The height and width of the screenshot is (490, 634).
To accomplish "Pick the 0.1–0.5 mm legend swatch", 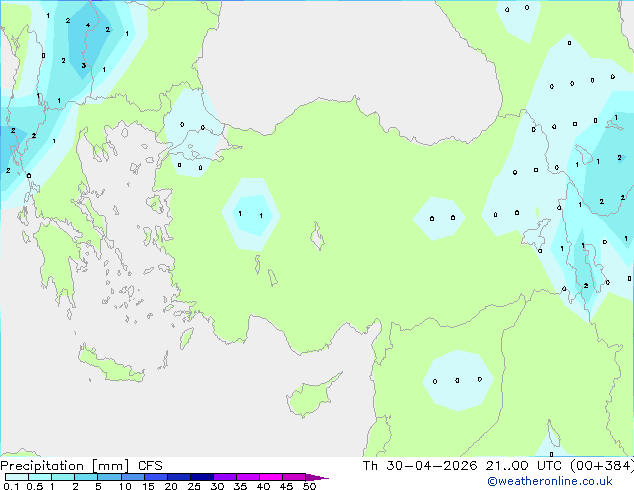I will (x=17, y=477).
